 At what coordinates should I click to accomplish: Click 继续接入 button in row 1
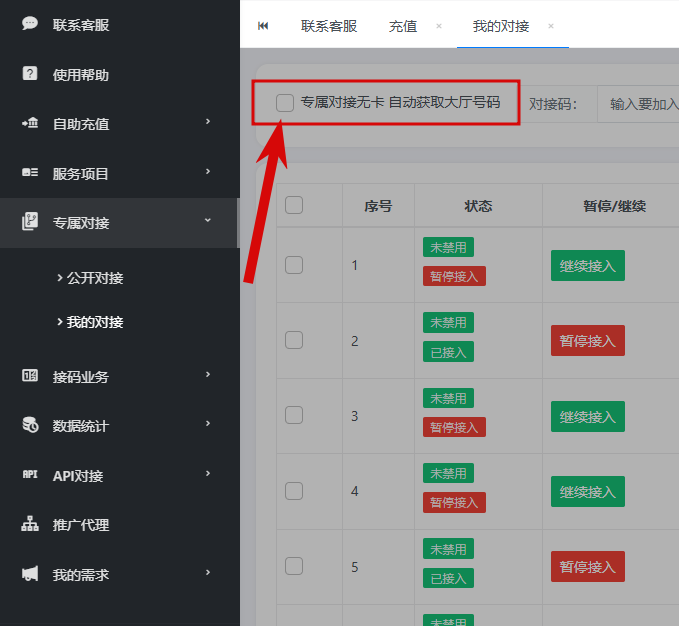[x=588, y=265]
